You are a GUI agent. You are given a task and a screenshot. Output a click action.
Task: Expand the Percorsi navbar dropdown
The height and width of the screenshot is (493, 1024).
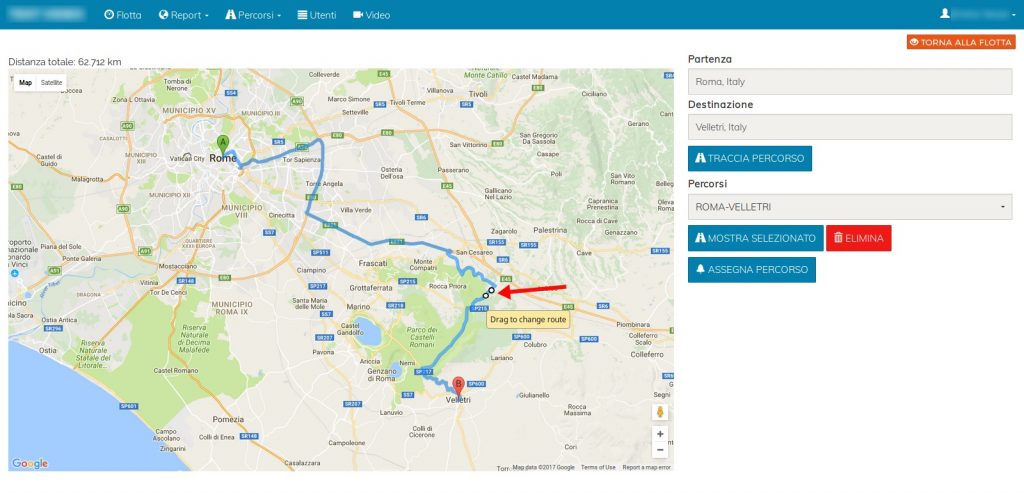tap(254, 15)
